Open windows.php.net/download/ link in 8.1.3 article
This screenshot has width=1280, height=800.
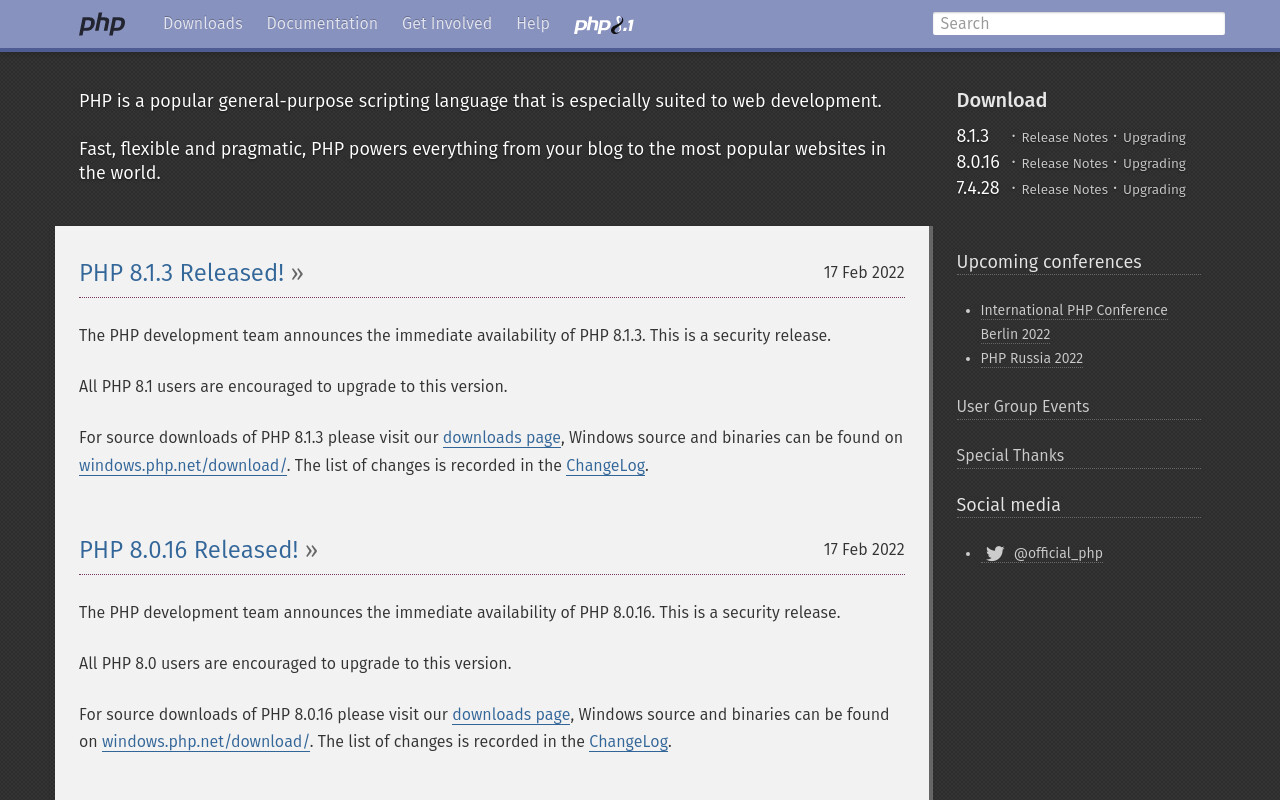click(x=183, y=466)
